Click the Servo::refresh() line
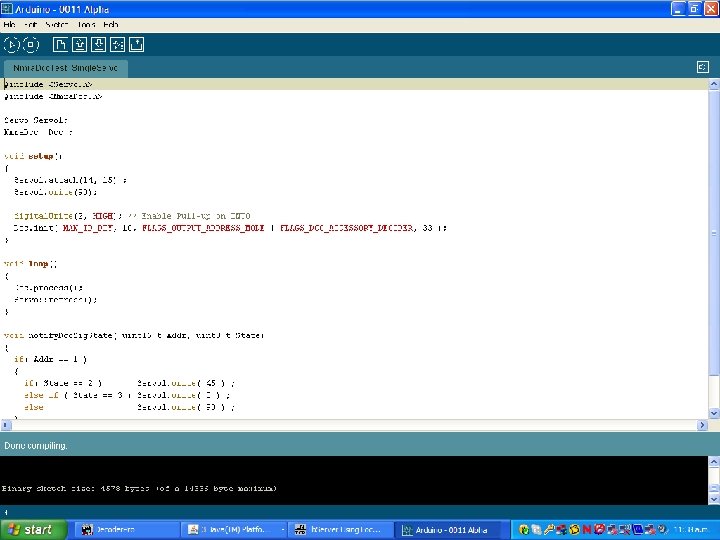The image size is (720, 540). 56,300
